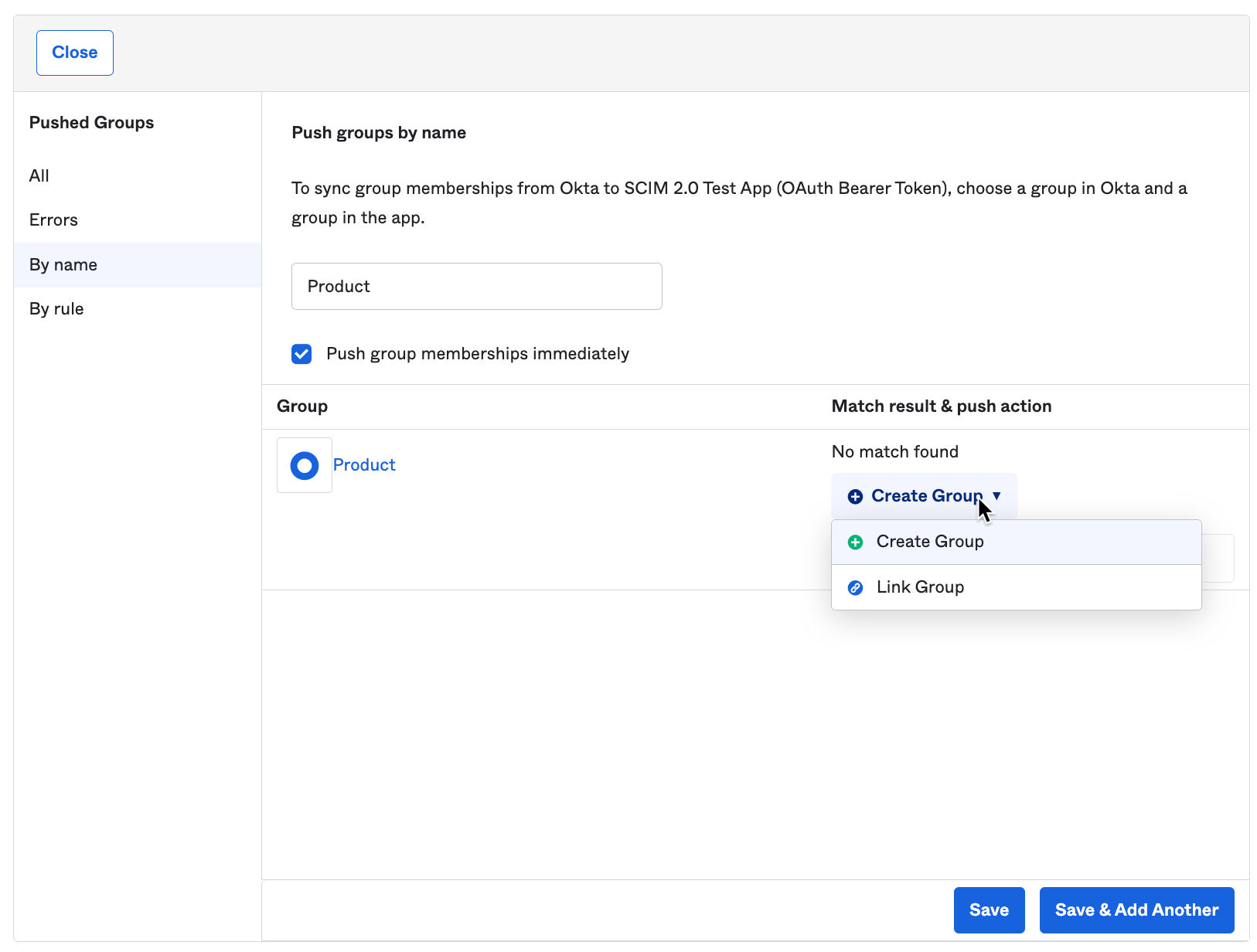The height and width of the screenshot is (952, 1257).
Task: Close the Push groups panel
Action: coord(74,53)
